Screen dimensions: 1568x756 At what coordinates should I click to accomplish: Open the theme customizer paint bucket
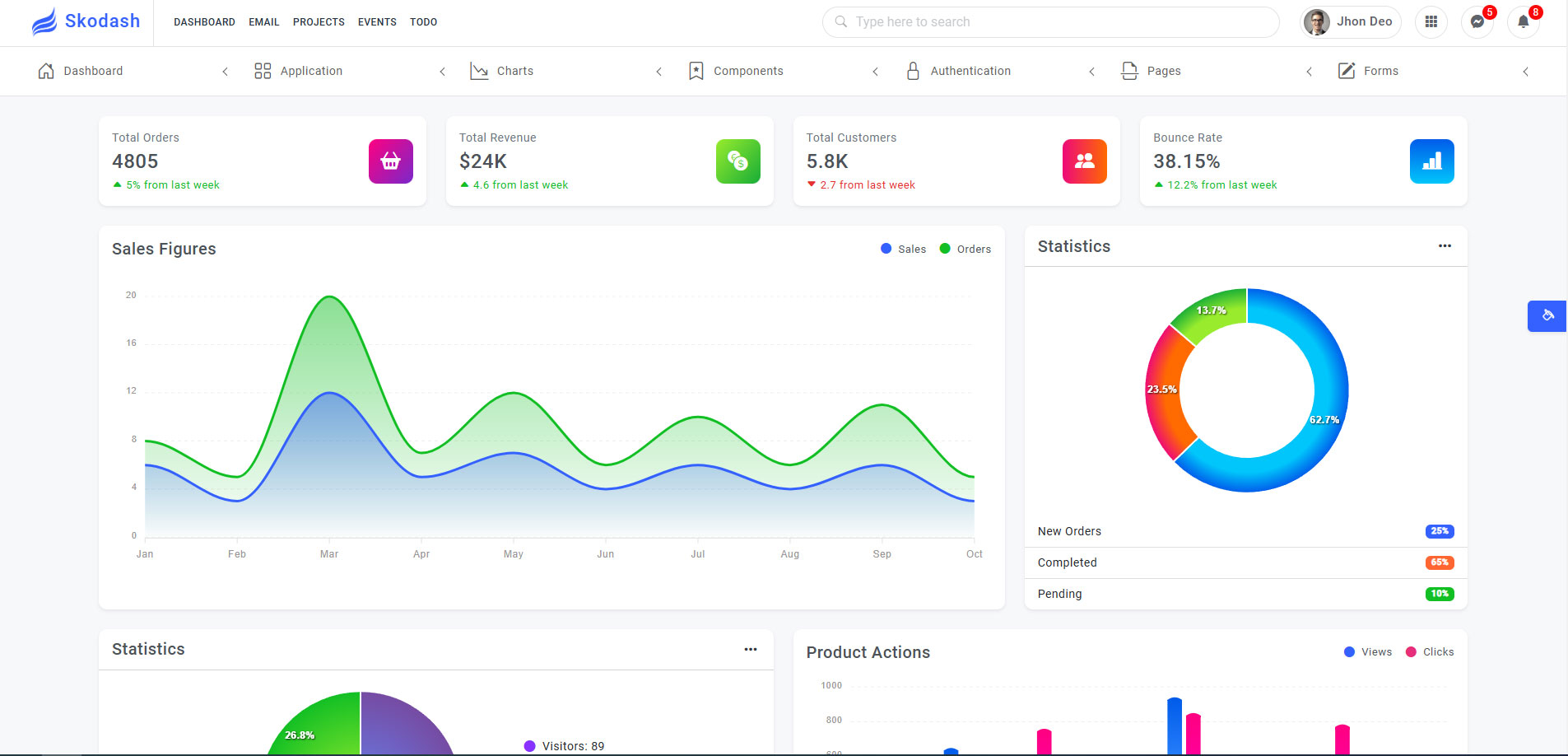coord(1547,316)
